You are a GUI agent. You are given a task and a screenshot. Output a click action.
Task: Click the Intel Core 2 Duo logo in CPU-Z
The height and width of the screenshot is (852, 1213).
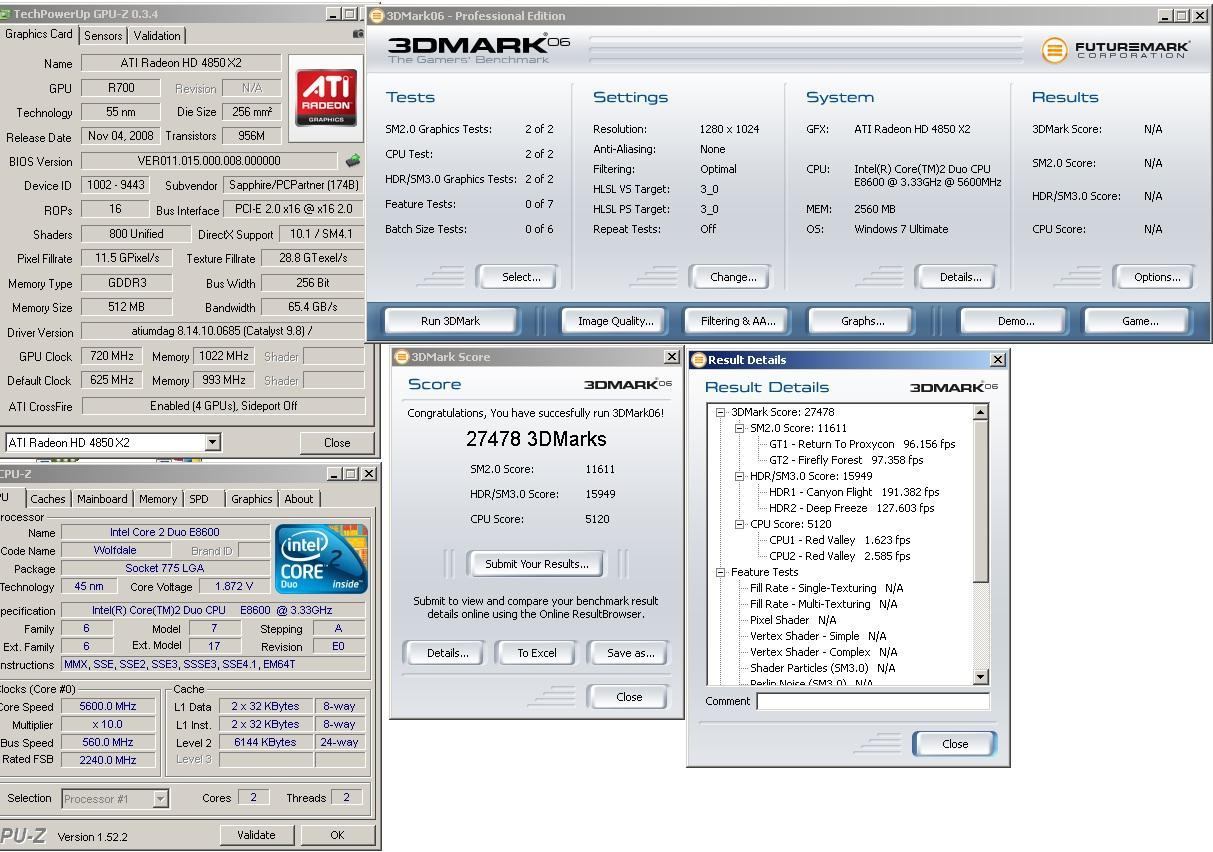(321, 558)
